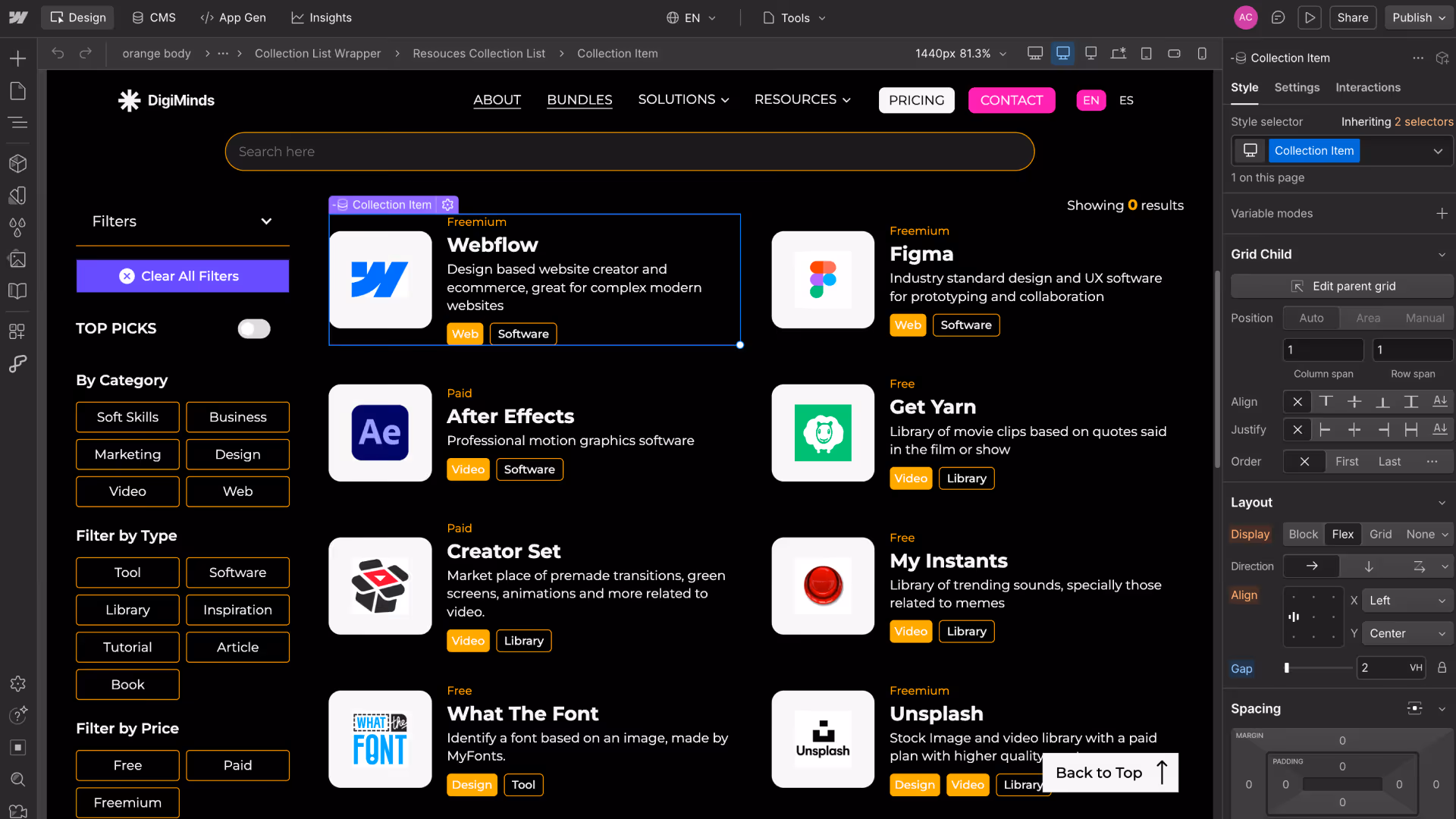Screen dimensions: 1456x819
Task: Open the Components cube icon
Action: (x=18, y=163)
